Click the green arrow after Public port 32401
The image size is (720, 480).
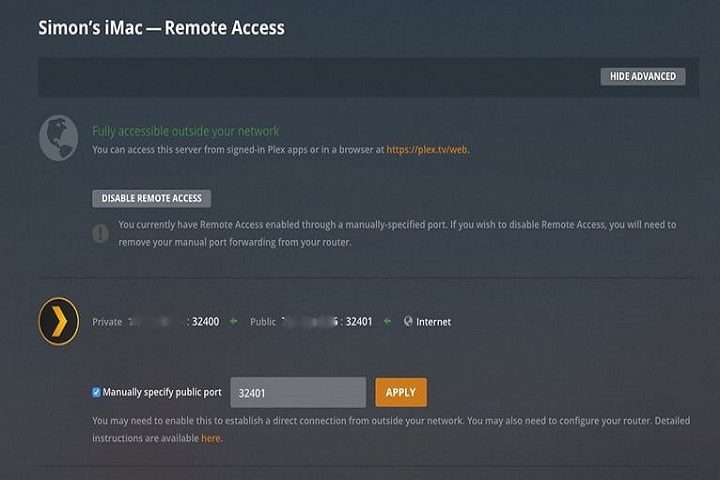tap(387, 322)
